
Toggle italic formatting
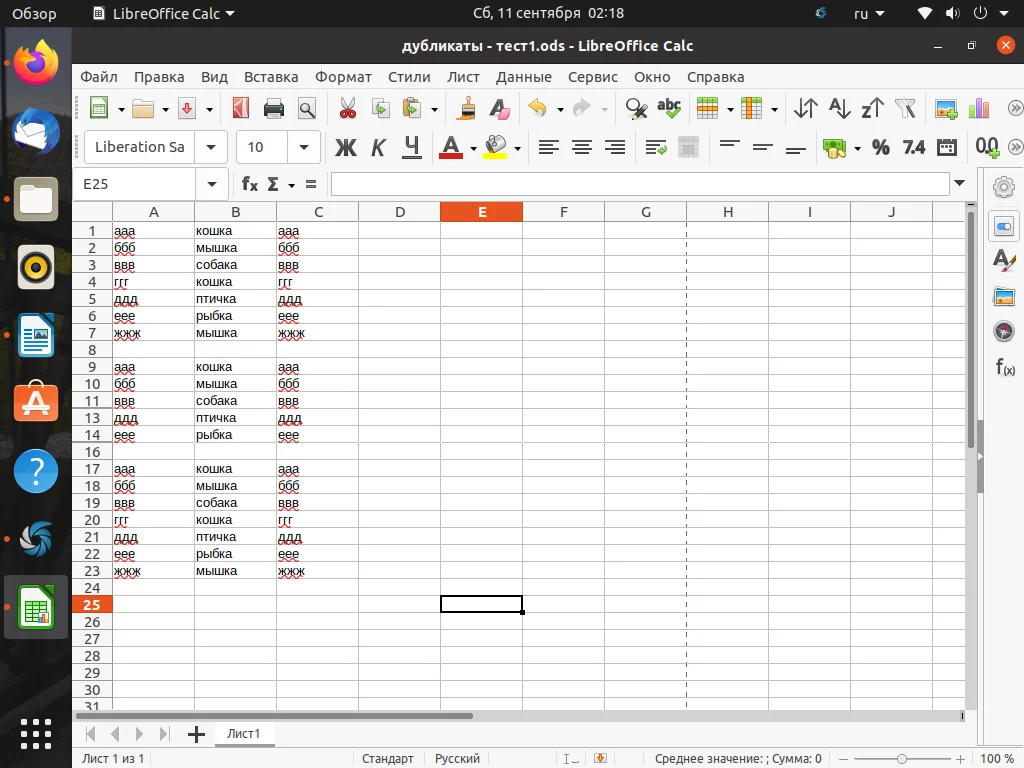click(377, 147)
